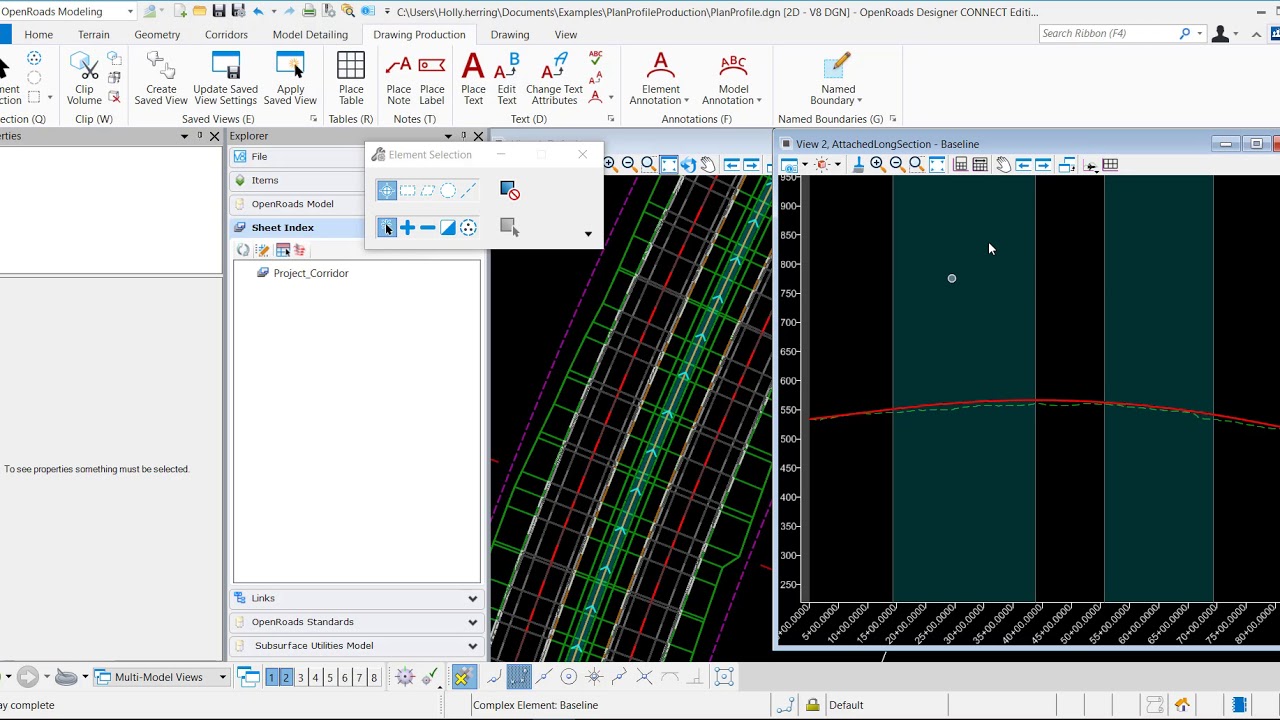Open the File section in Explorer
1280x720 pixels.
pyautogui.click(x=298, y=157)
